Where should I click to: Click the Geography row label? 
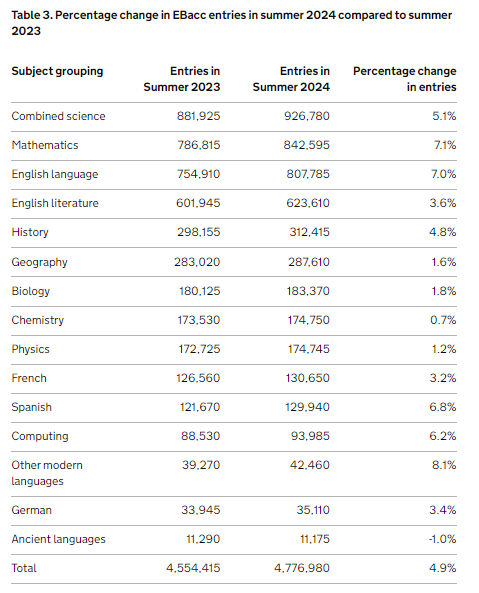click(x=39, y=262)
